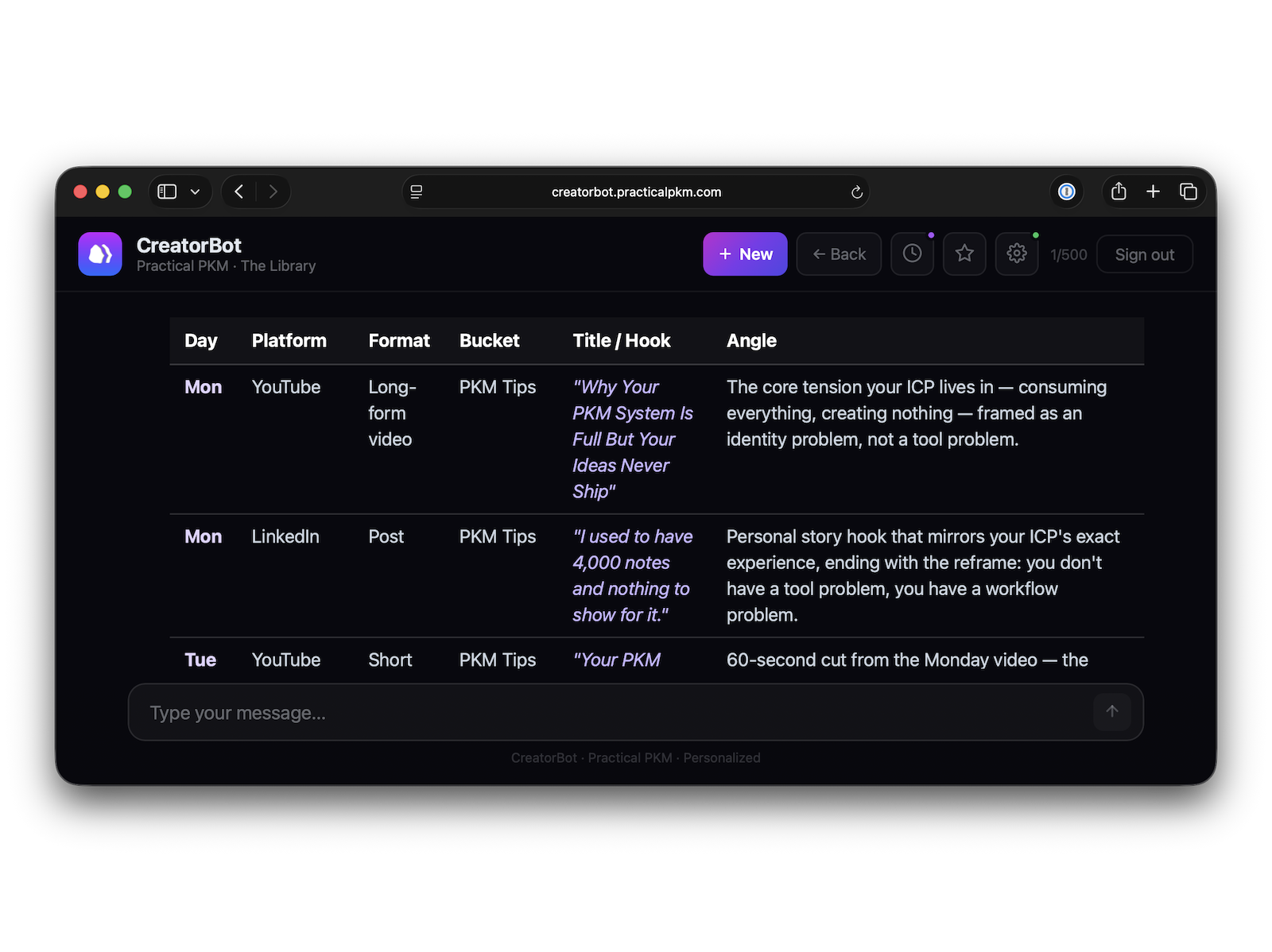Click the footer CreatorBot · Practical PKM · Personalized

point(636,758)
